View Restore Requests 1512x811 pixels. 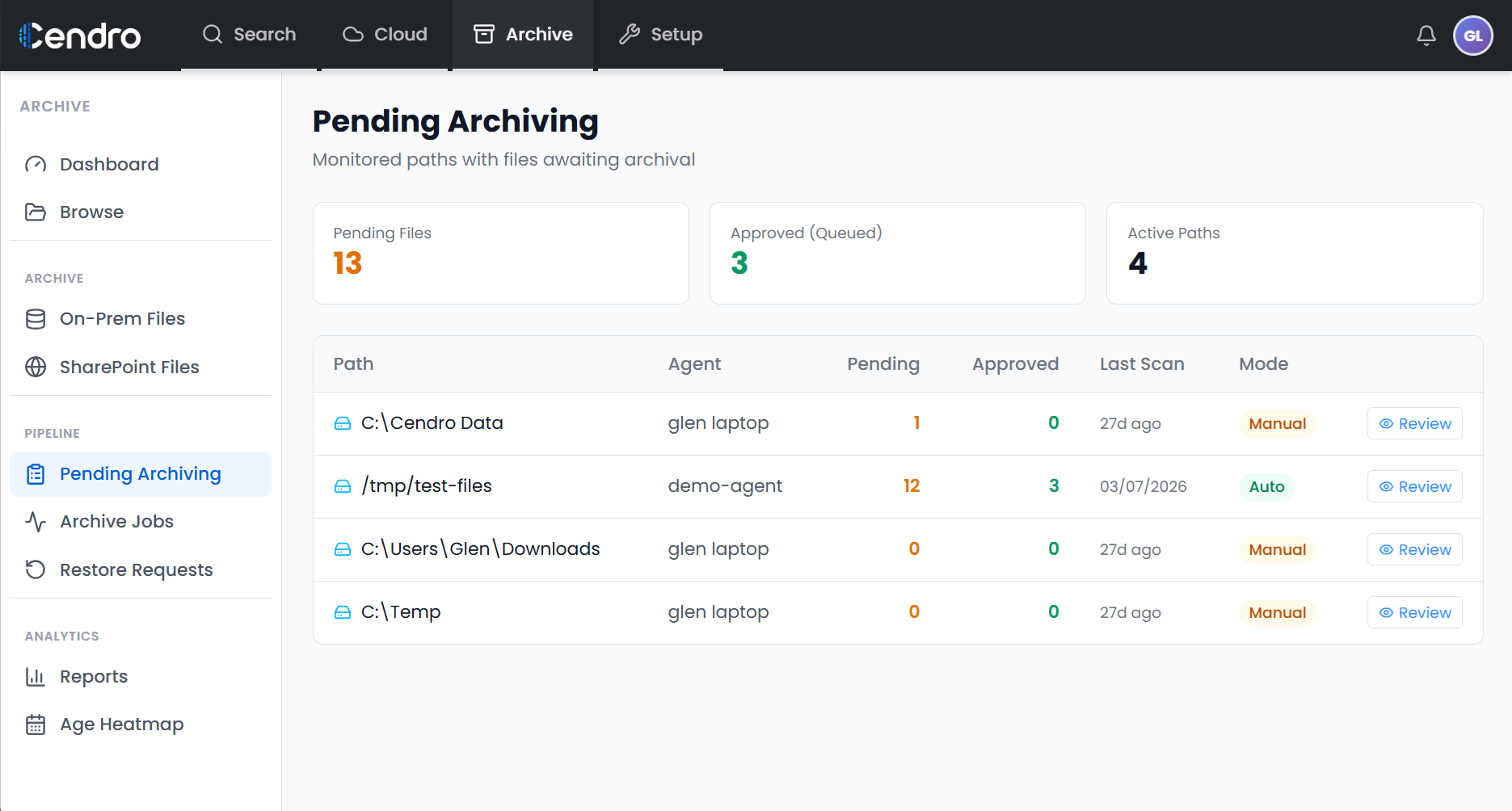[x=141, y=569]
